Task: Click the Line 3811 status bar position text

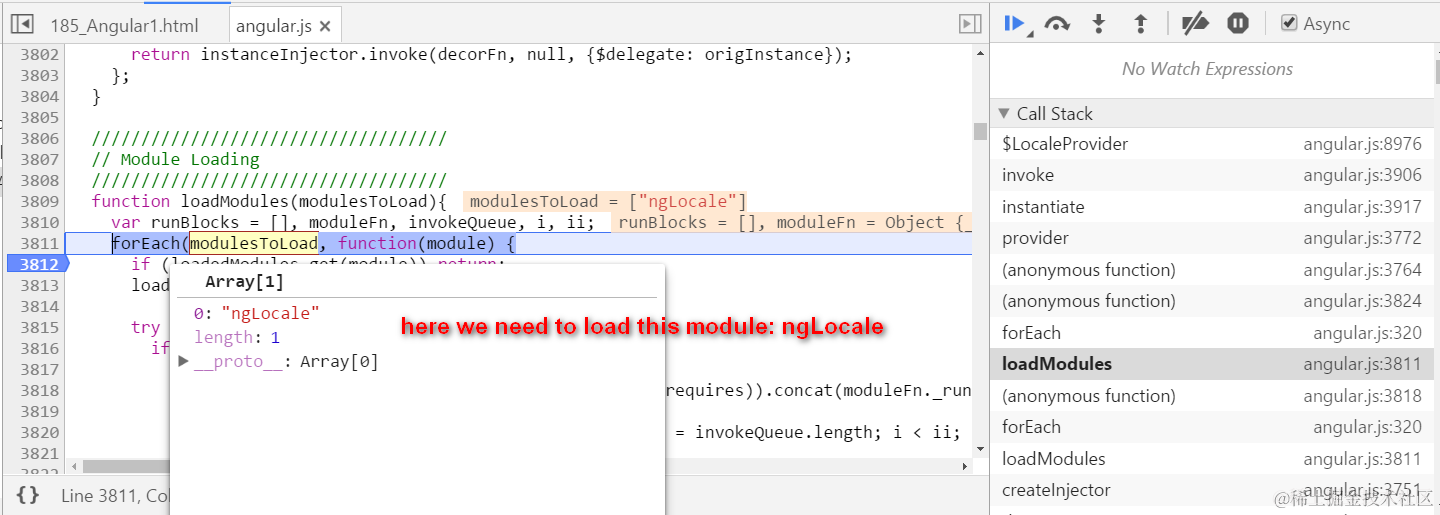Action: [x=115, y=495]
